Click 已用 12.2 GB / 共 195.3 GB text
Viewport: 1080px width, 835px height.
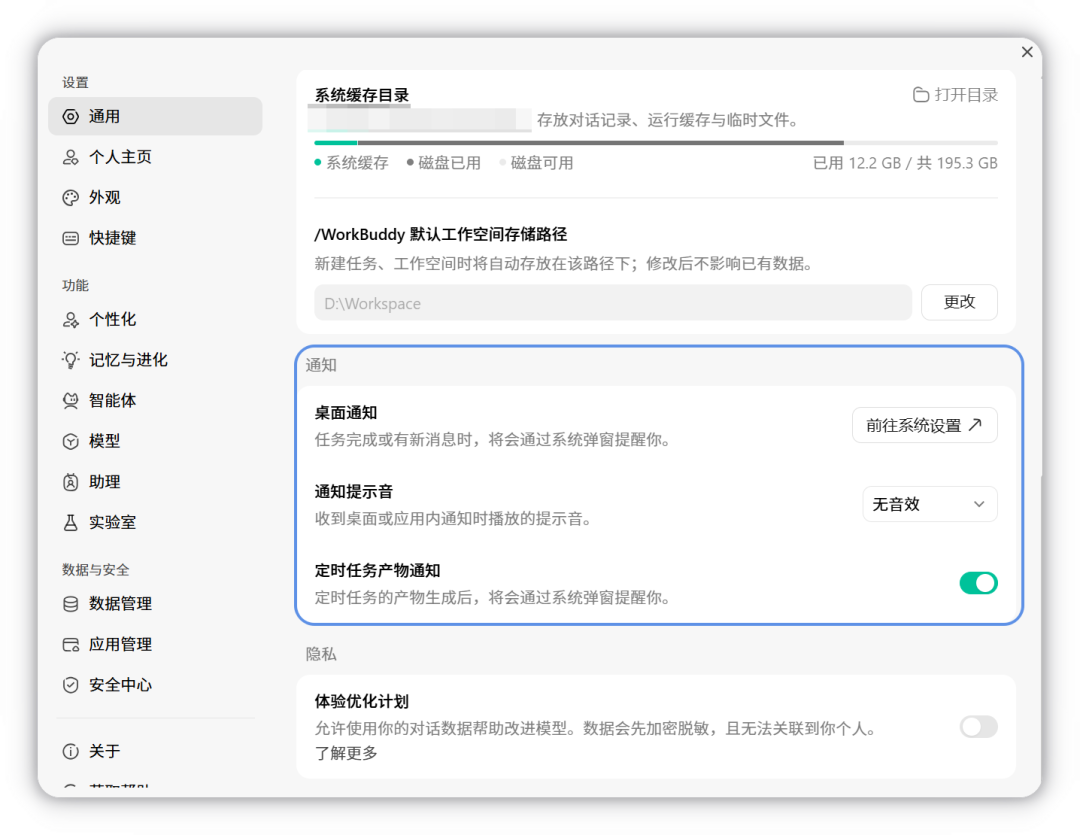[905, 163]
